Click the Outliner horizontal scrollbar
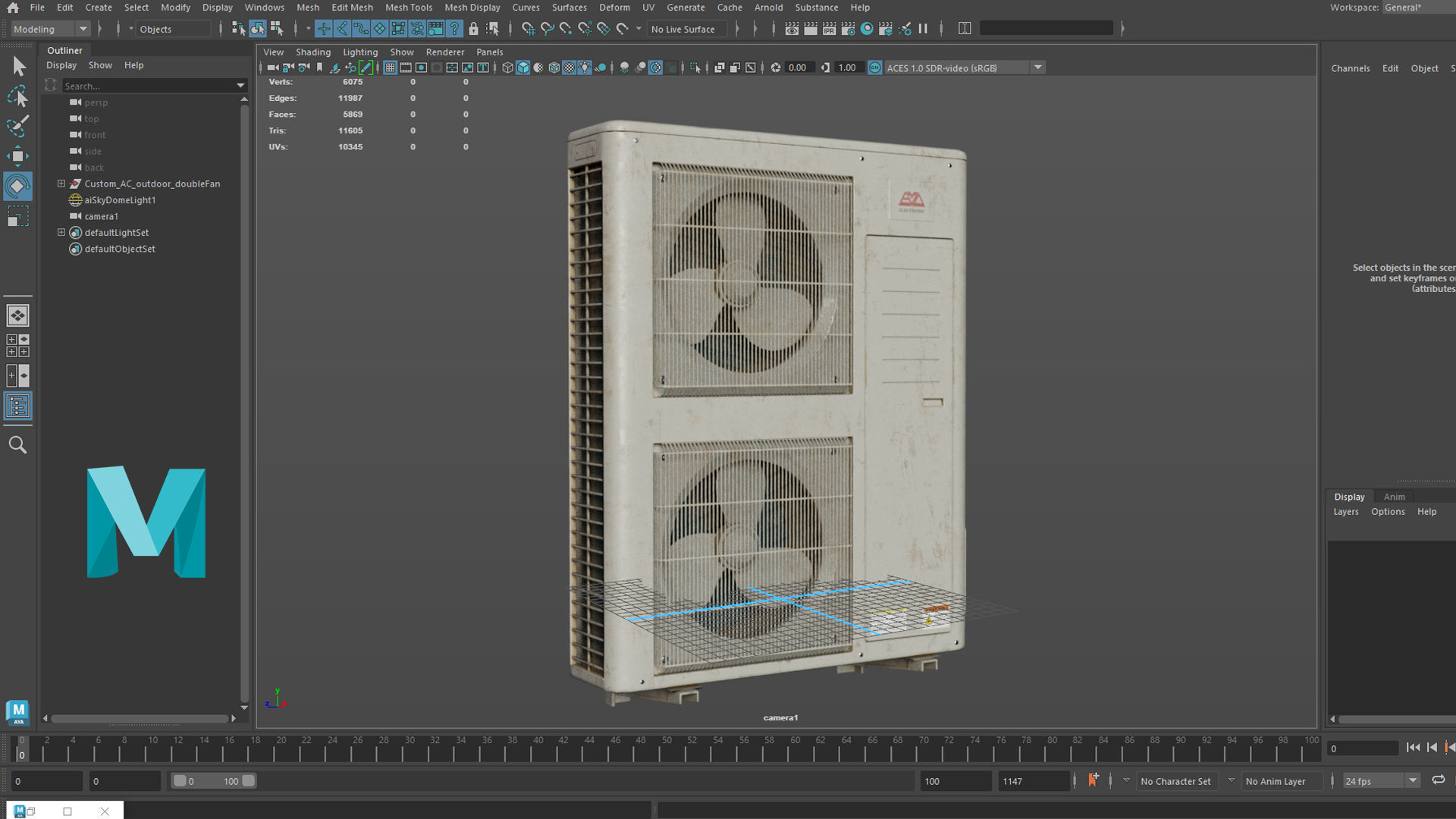 (x=140, y=718)
